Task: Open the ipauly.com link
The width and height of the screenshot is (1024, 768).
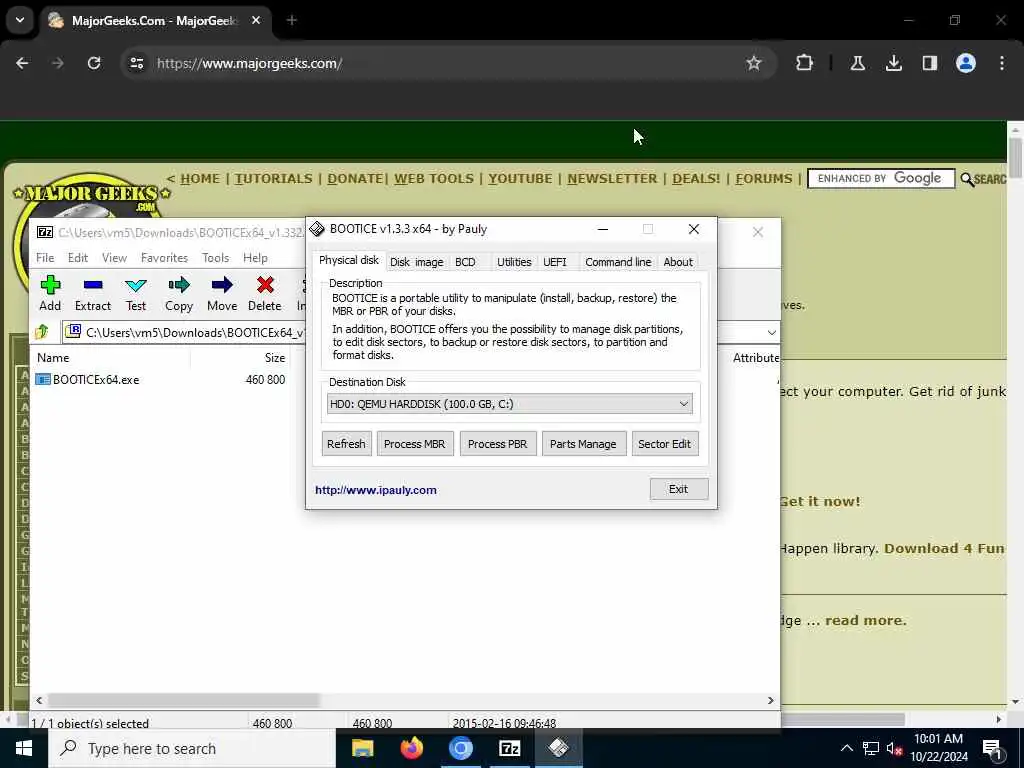Action: 376,490
